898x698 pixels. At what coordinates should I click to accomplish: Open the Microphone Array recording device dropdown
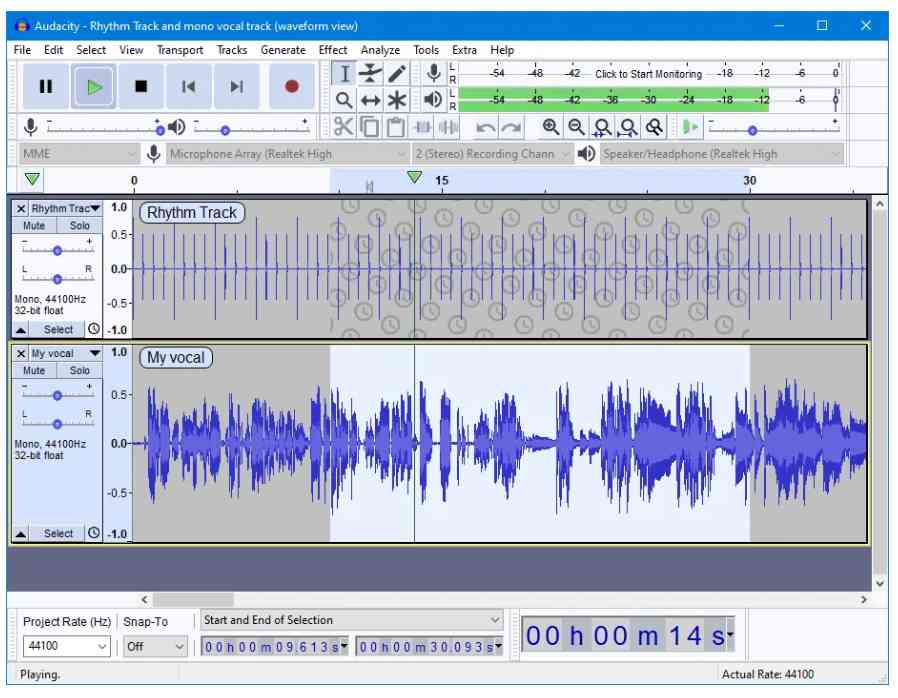coord(286,154)
